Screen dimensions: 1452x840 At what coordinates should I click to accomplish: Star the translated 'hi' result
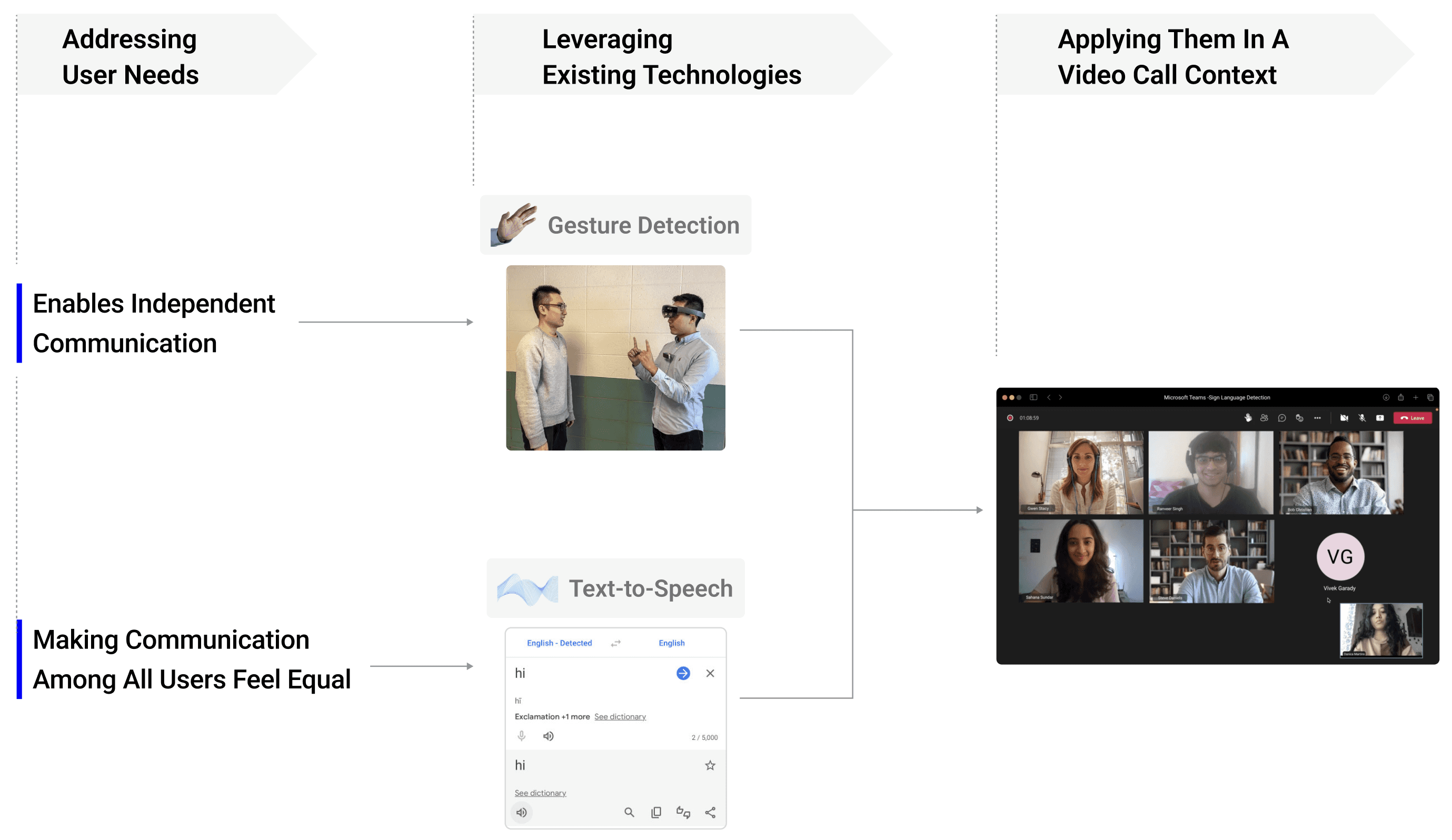click(x=710, y=765)
